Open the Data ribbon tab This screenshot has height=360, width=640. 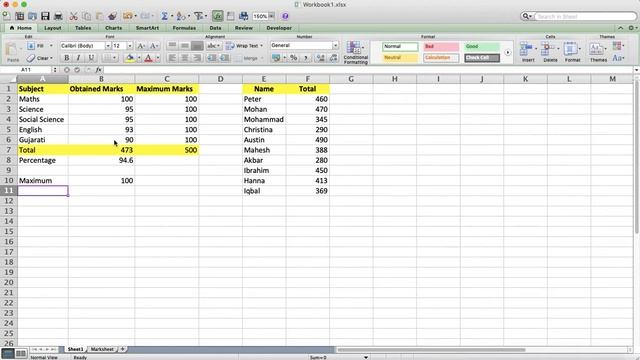(215, 28)
